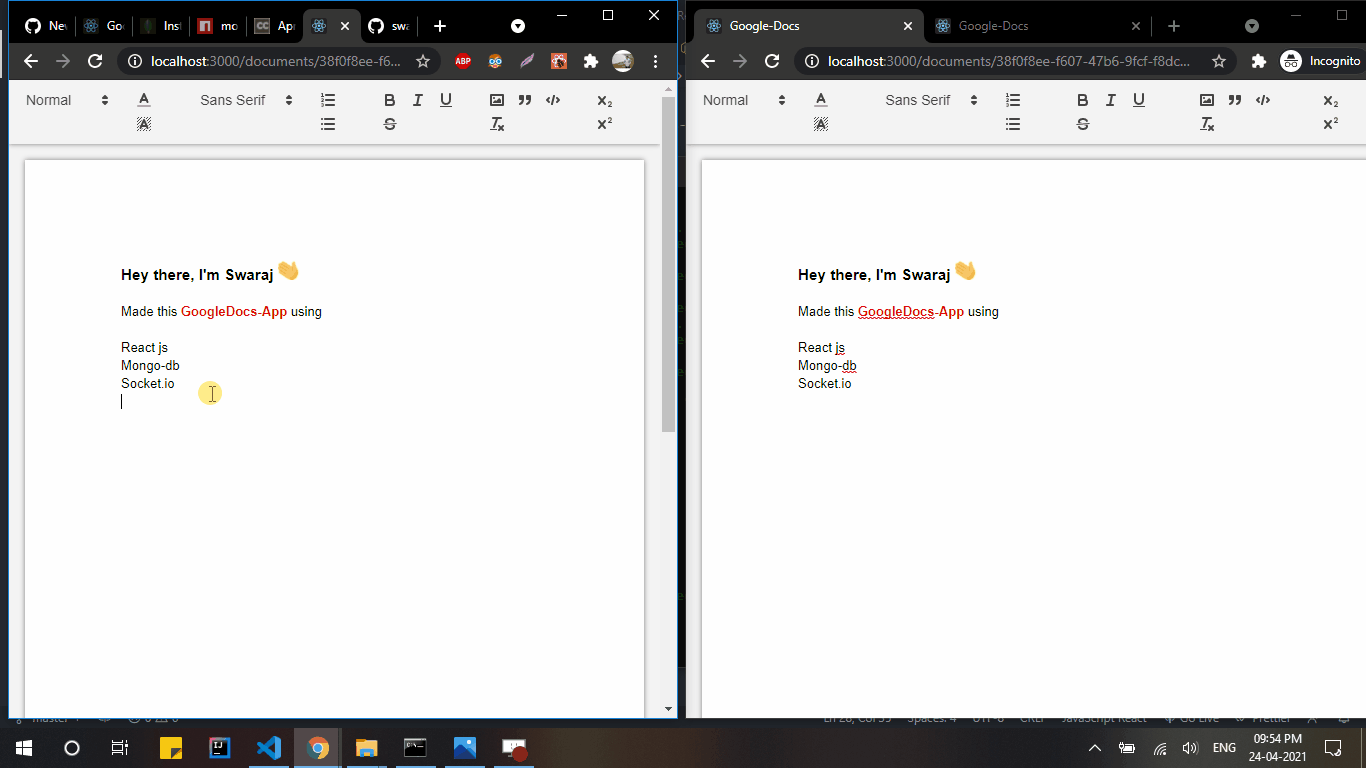
Task: Insert bullet list in right window
Action: pos(1013,124)
